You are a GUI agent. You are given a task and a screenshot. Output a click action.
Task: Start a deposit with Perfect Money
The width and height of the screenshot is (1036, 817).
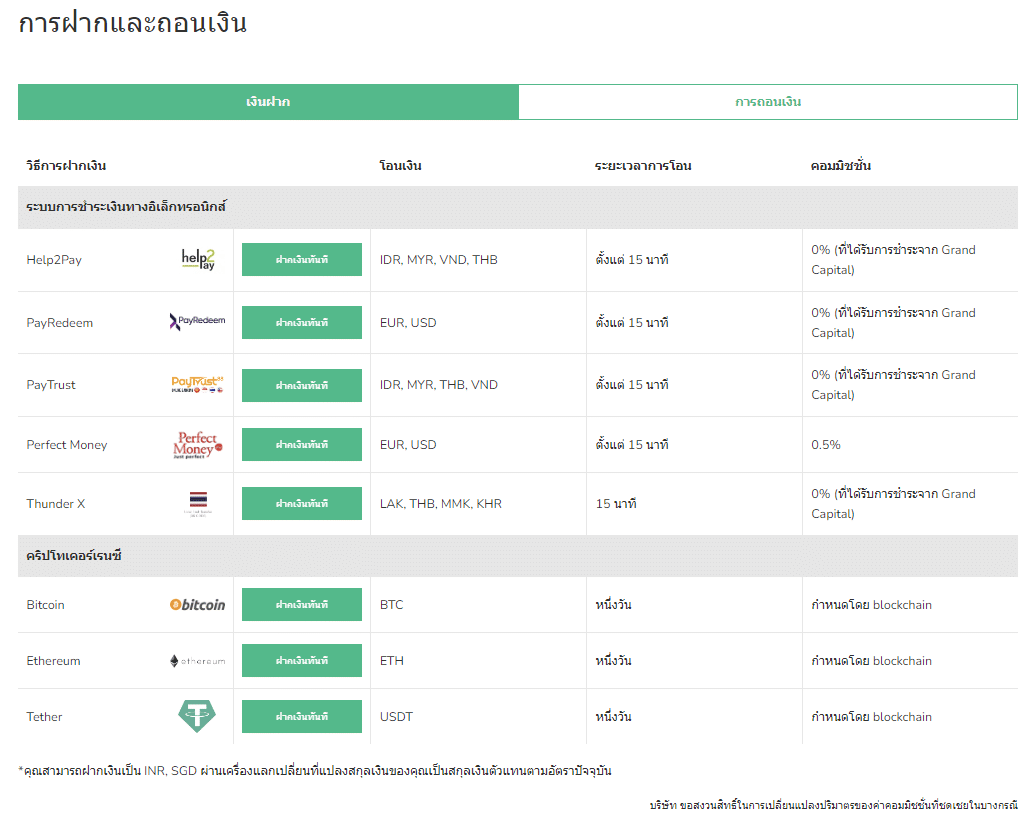(x=302, y=445)
